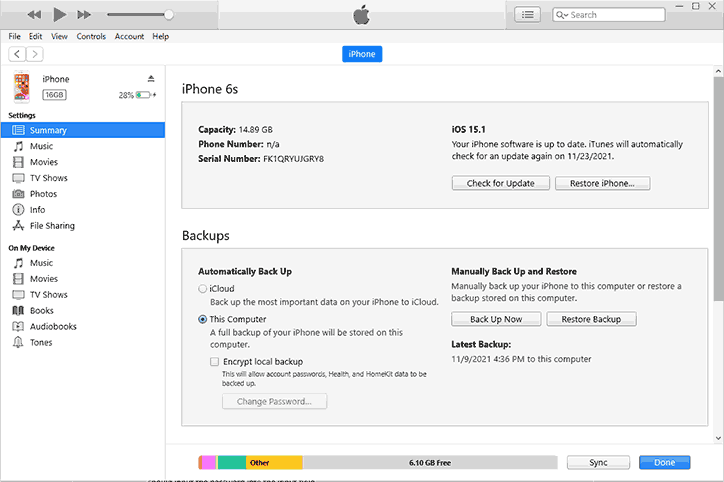
Task: Open the View menu
Action: (59, 36)
